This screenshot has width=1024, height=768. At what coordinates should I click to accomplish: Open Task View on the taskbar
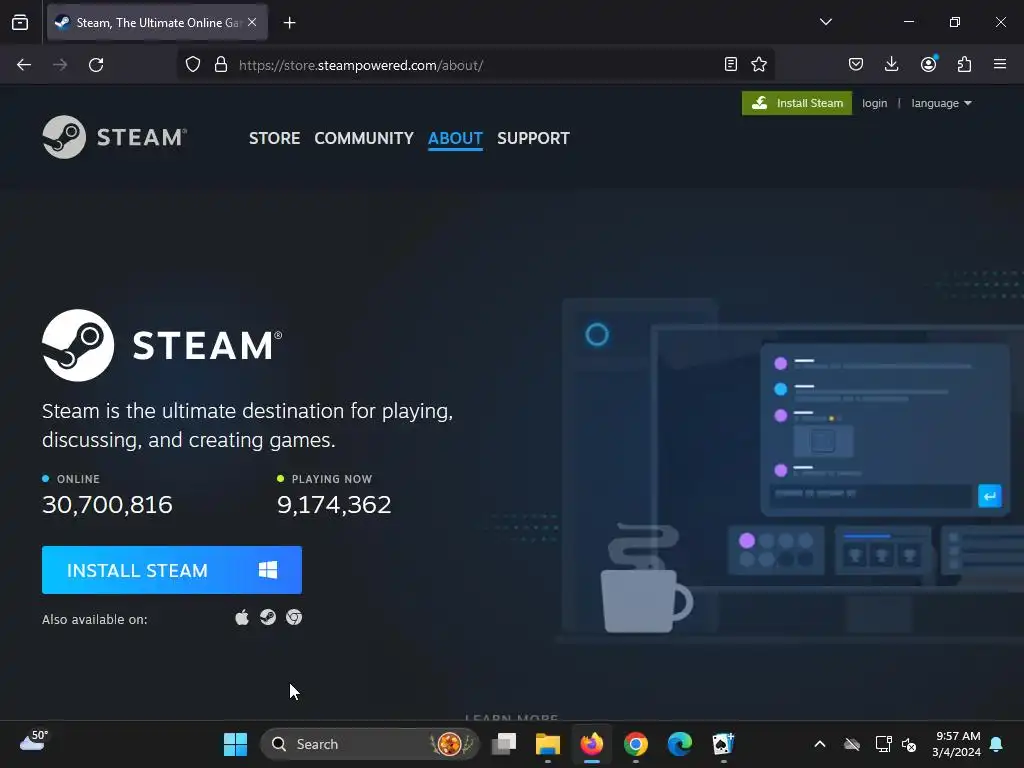click(504, 744)
